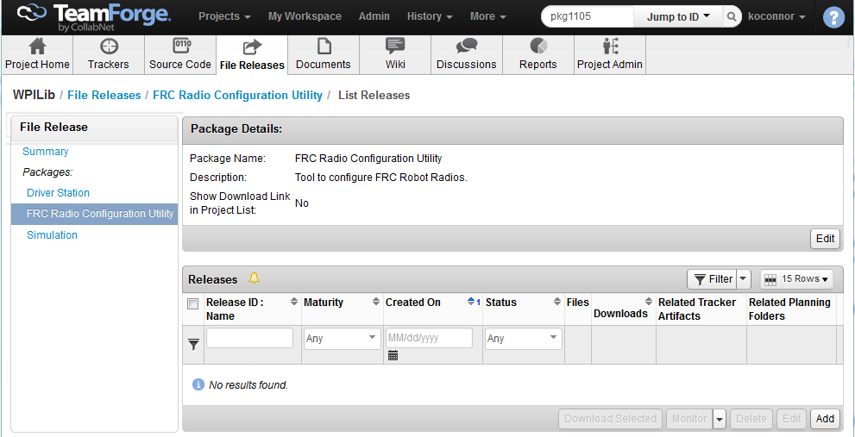Open the Trackers crosshair icon
The width and height of the screenshot is (855, 437).
pyautogui.click(x=108, y=47)
